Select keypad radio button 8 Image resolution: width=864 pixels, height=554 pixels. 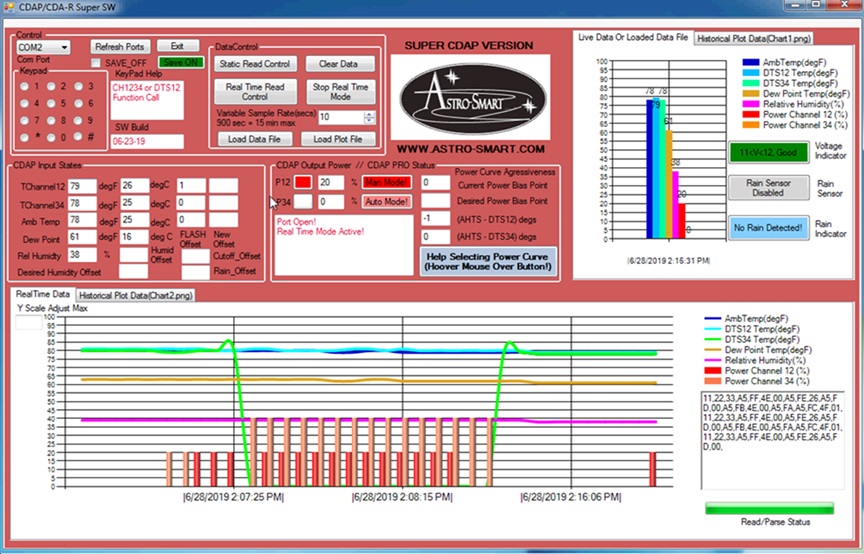click(x=51, y=121)
